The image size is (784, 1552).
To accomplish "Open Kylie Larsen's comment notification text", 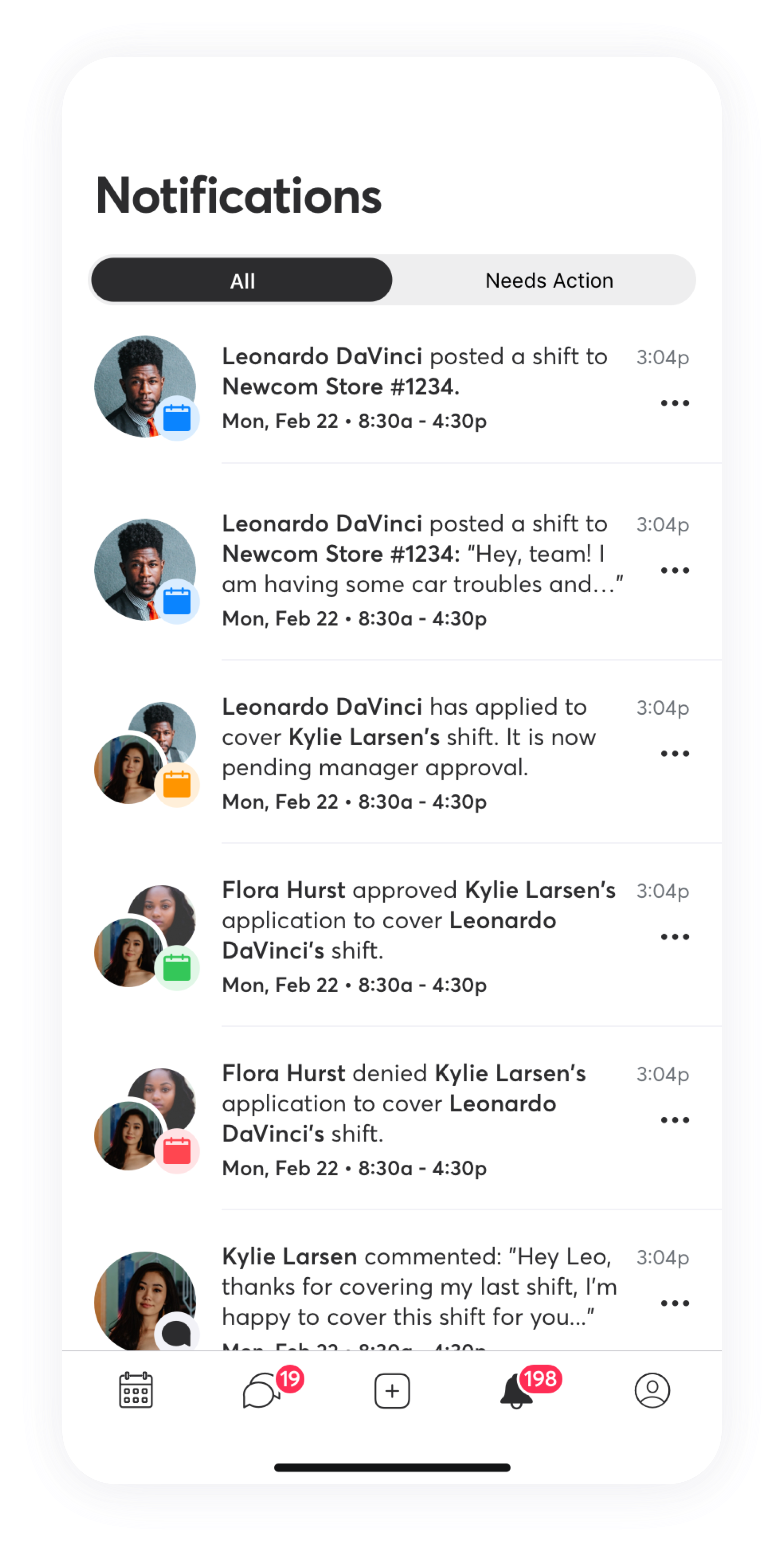I will (x=420, y=1287).
